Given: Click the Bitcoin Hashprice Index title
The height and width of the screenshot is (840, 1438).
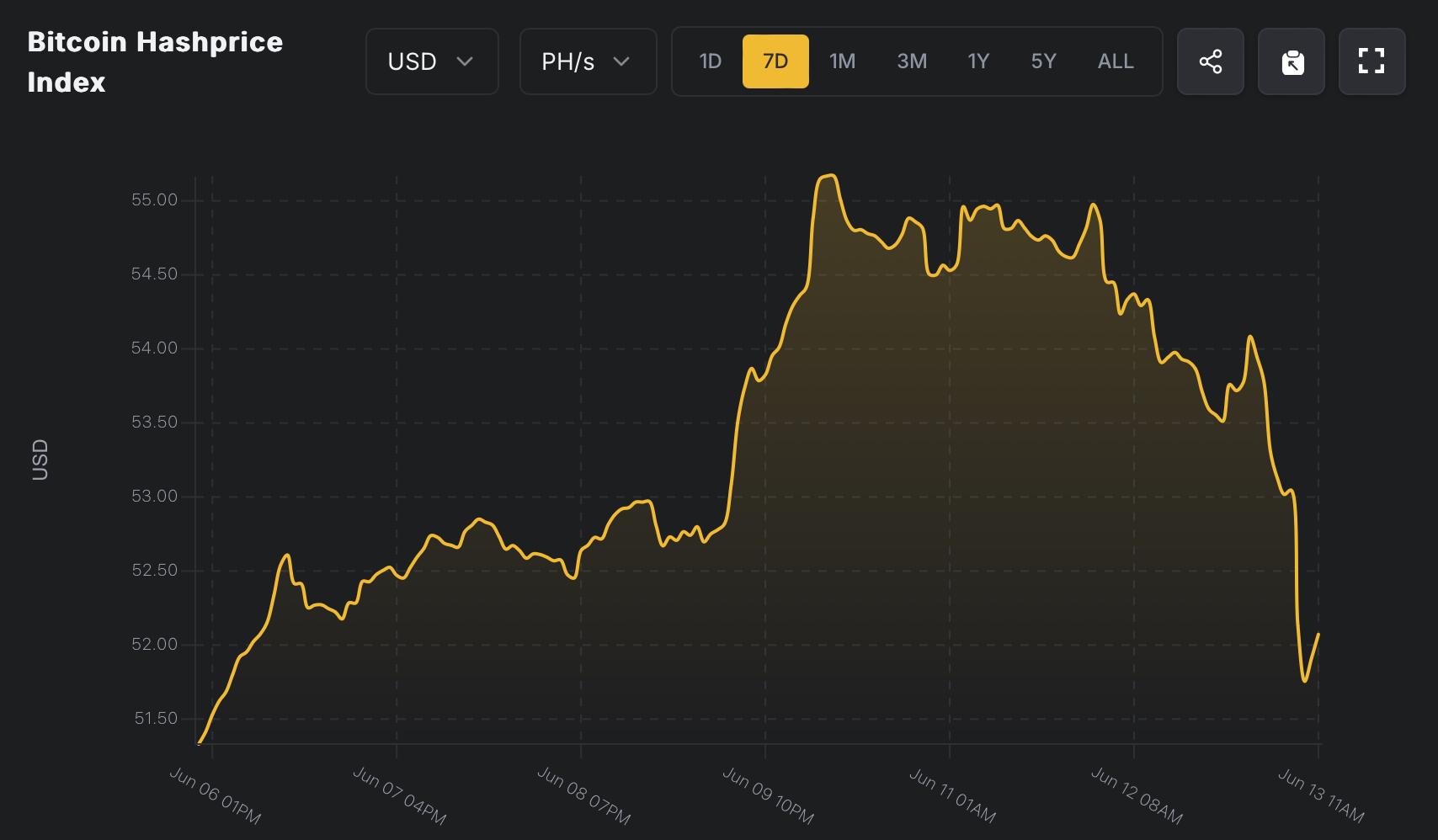Looking at the screenshot, I should (155, 61).
